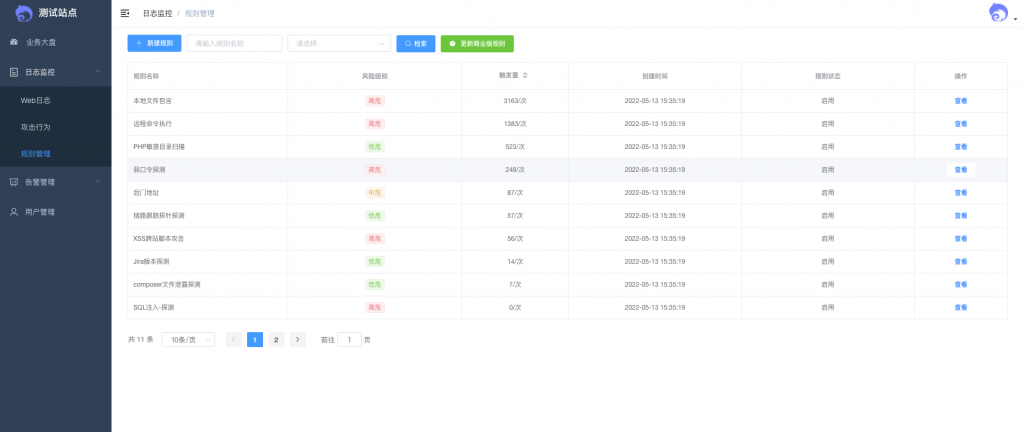Click the 后门地址 rule name

click(146, 193)
